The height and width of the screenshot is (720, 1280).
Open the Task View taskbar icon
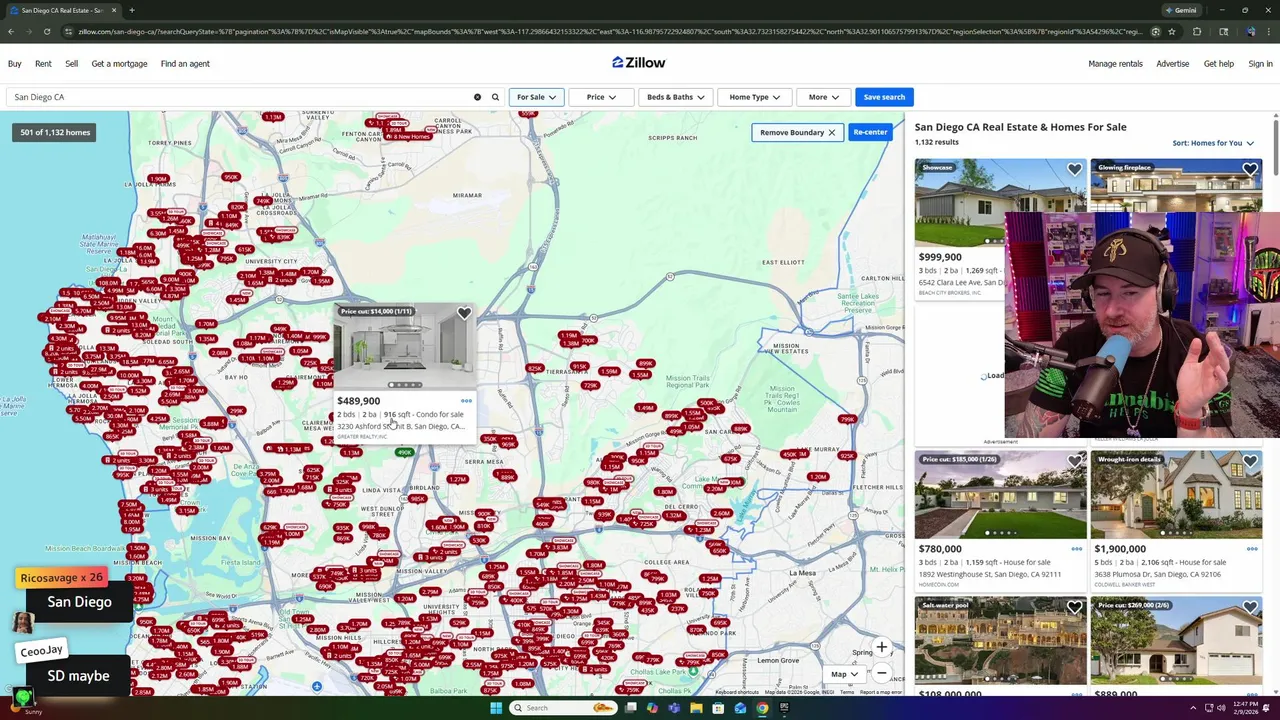[630, 708]
